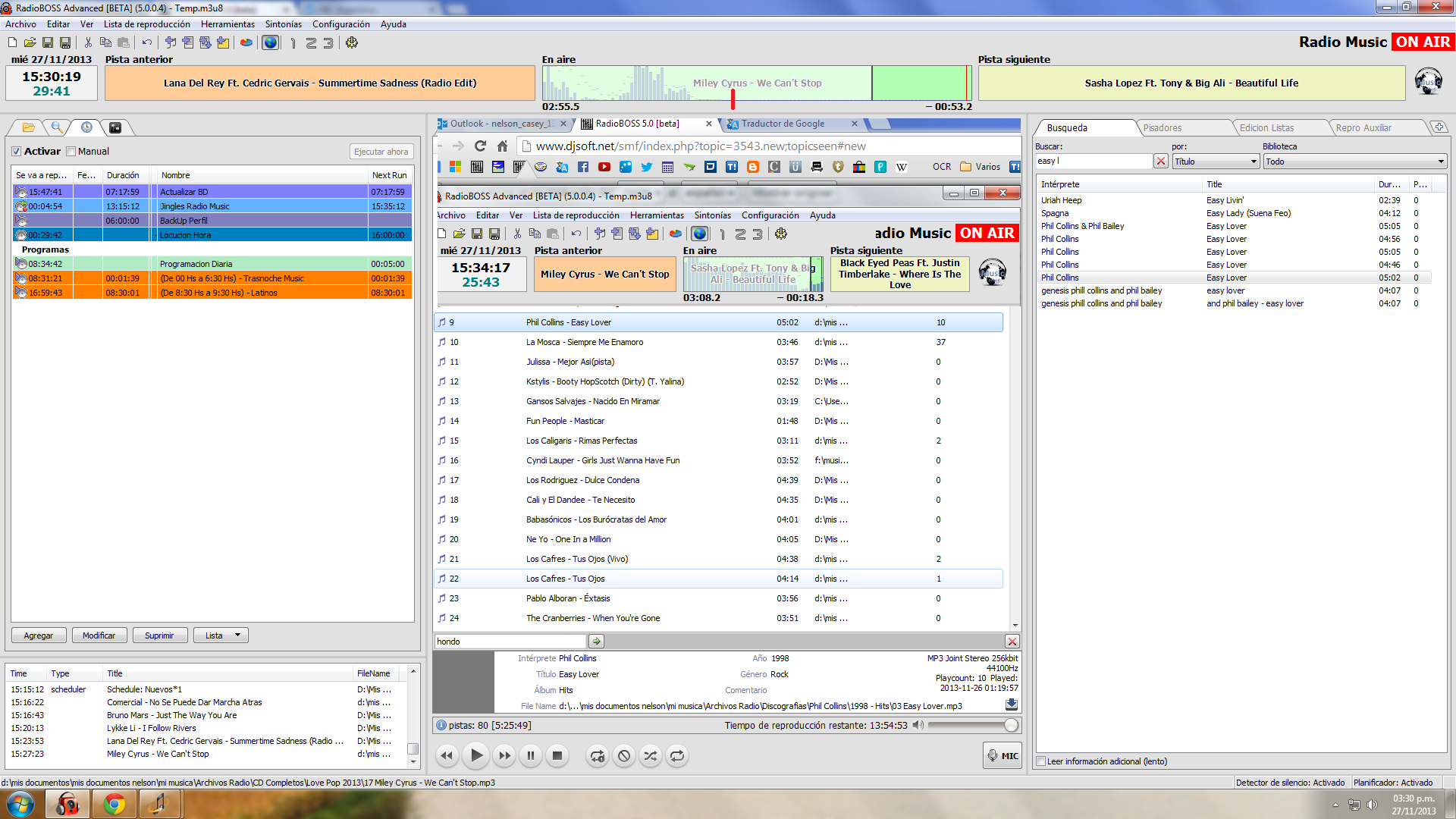Seek in the Miley Cyrus waveform progress bar
Viewport: 1456px width, 819px height.
[x=756, y=83]
